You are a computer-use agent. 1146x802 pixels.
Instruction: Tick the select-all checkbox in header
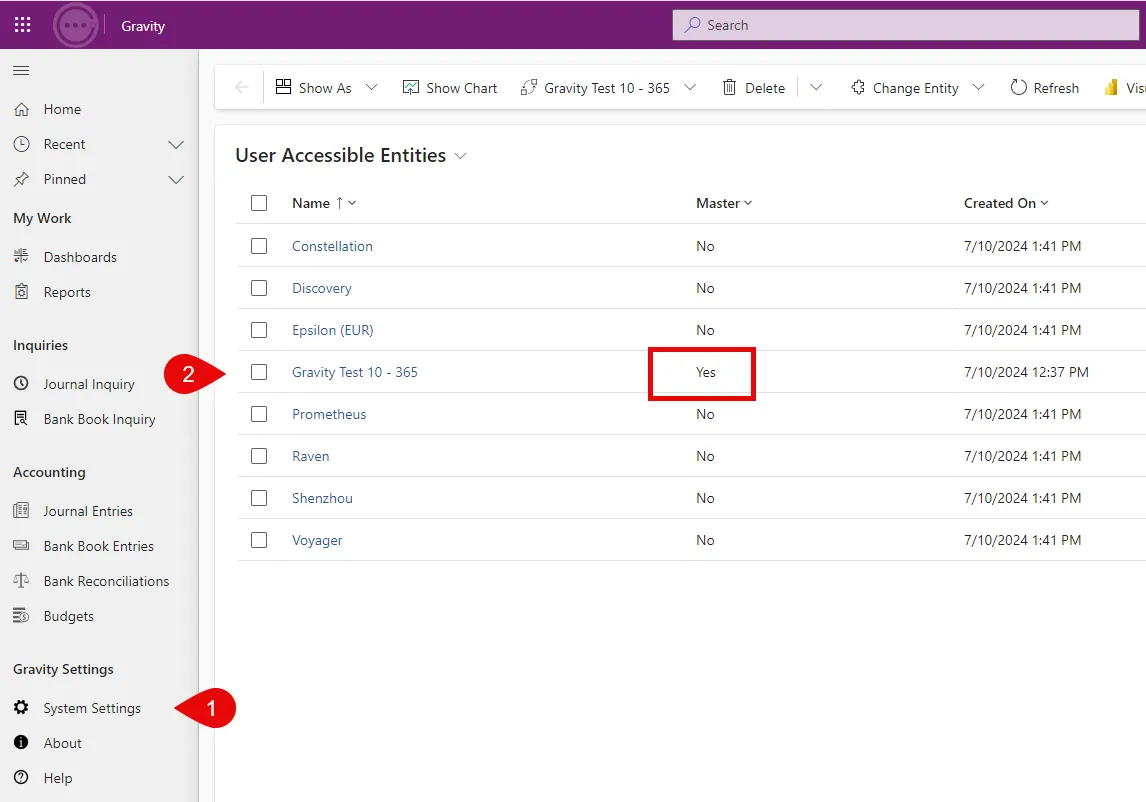click(x=259, y=203)
